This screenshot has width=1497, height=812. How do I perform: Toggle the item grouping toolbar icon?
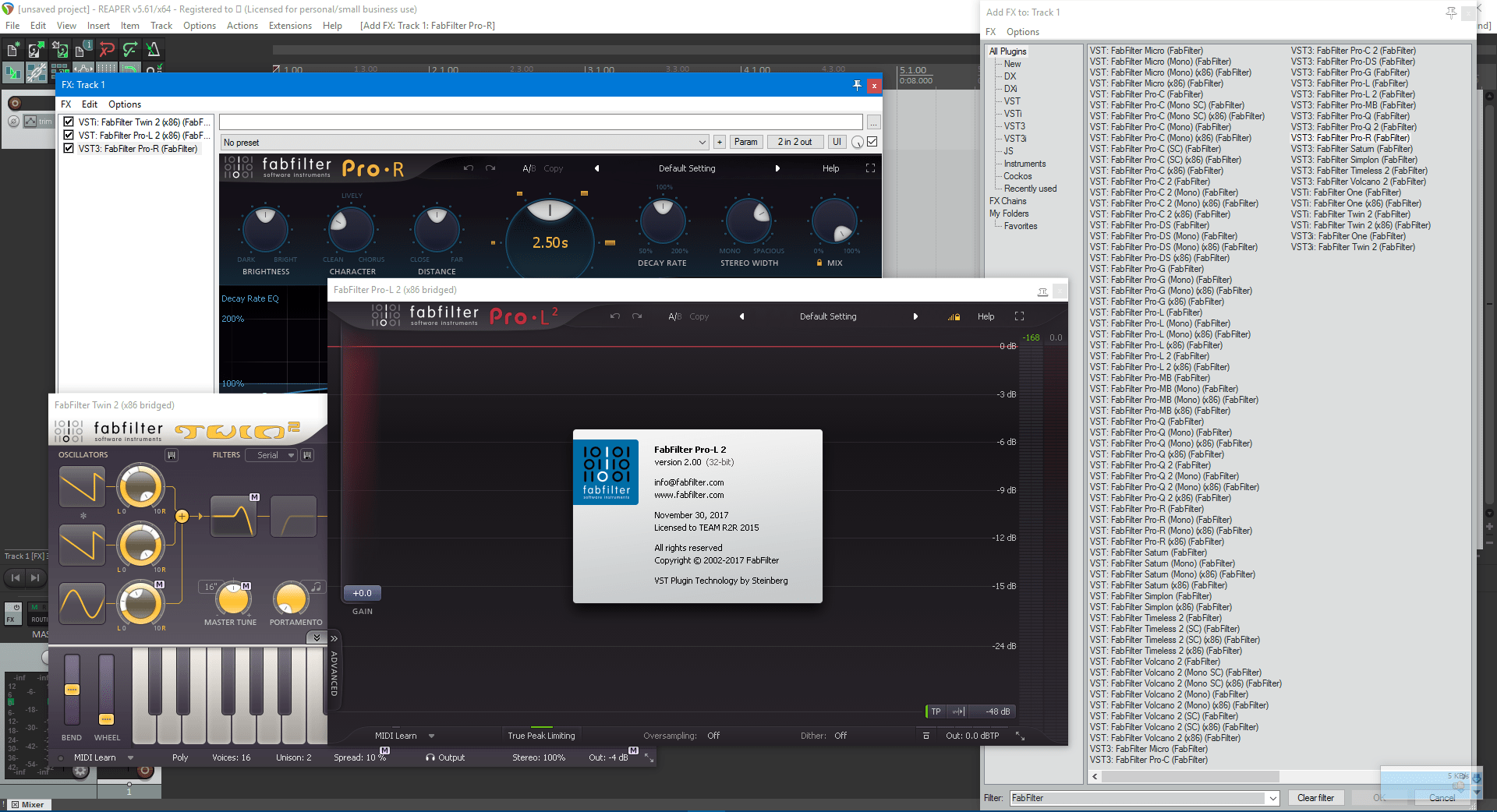(36, 72)
